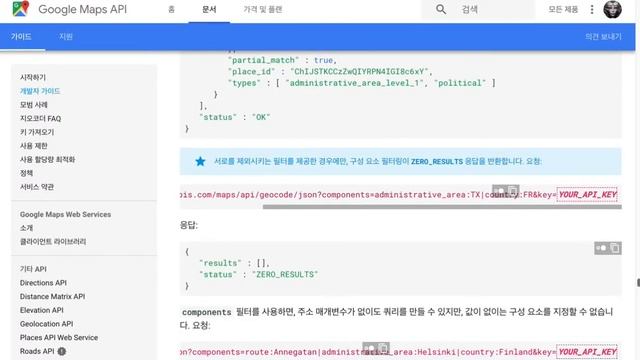
Task: Open 모범 사례 in the sidebar
Action: [34, 105]
